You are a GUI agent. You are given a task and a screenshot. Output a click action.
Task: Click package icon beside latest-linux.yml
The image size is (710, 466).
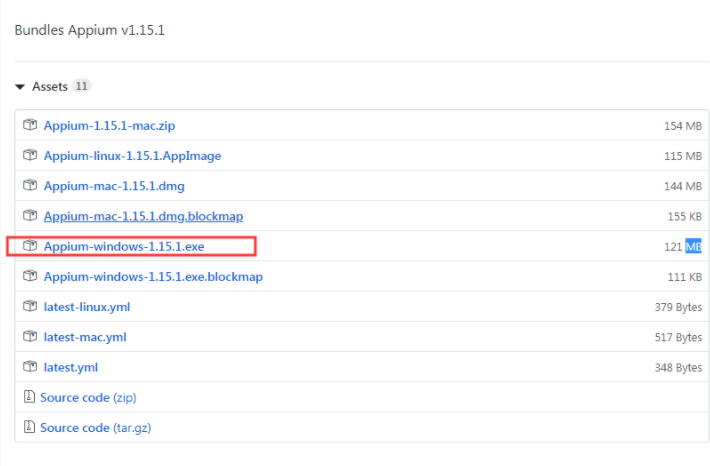[x=30, y=306]
